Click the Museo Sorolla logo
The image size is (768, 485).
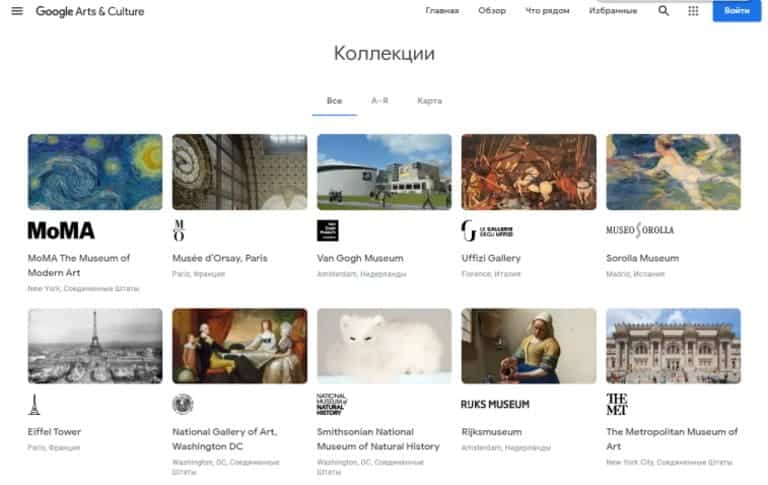640,230
